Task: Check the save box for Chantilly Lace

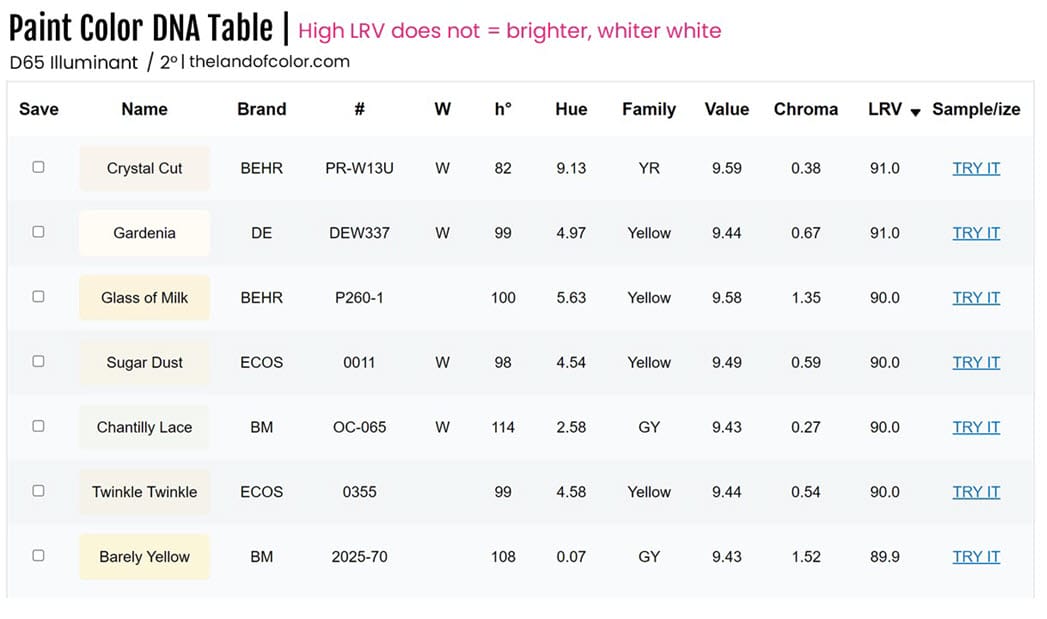Action: pos(38,426)
